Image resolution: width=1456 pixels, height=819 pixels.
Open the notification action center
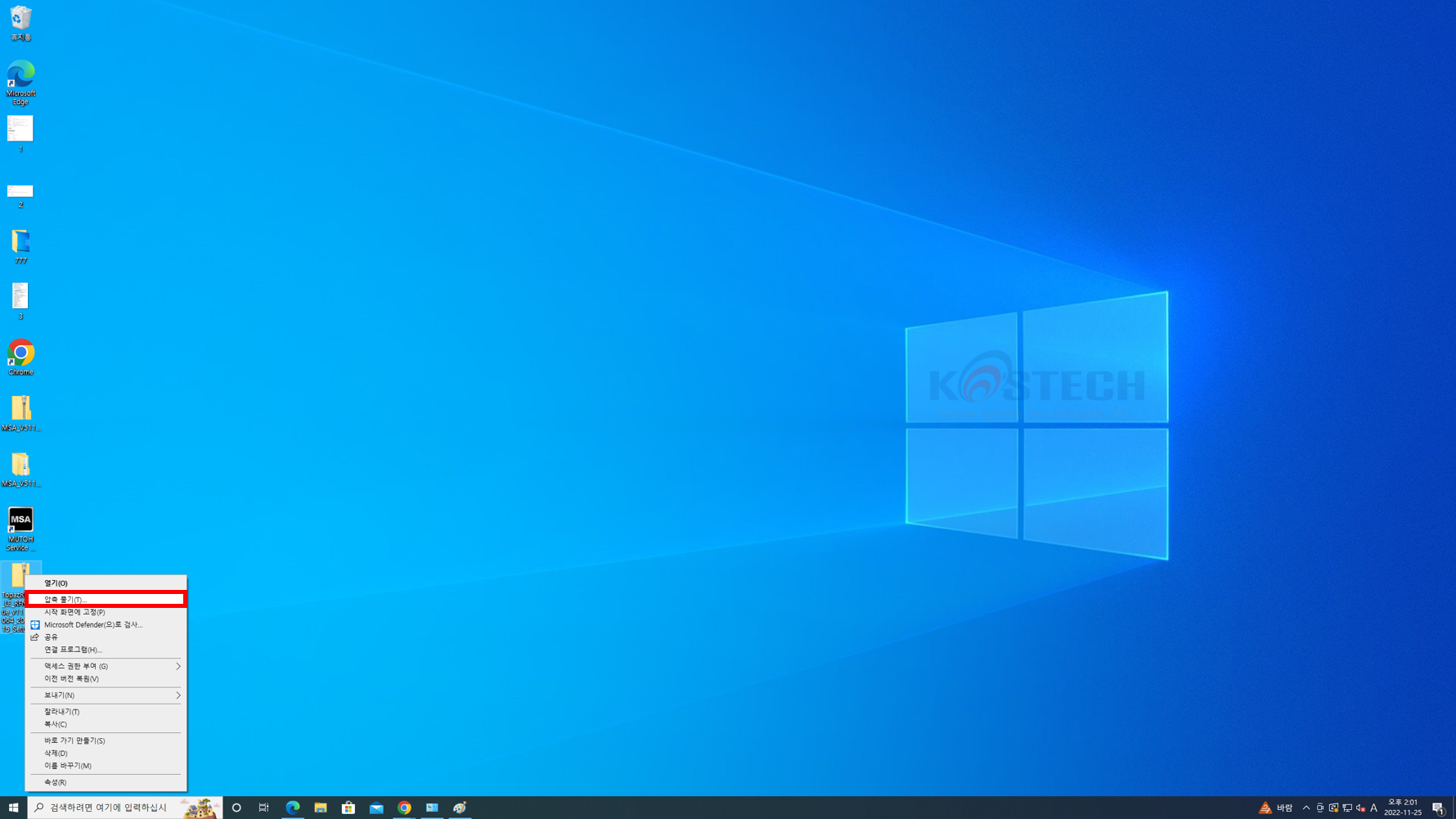coord(1438,808)
